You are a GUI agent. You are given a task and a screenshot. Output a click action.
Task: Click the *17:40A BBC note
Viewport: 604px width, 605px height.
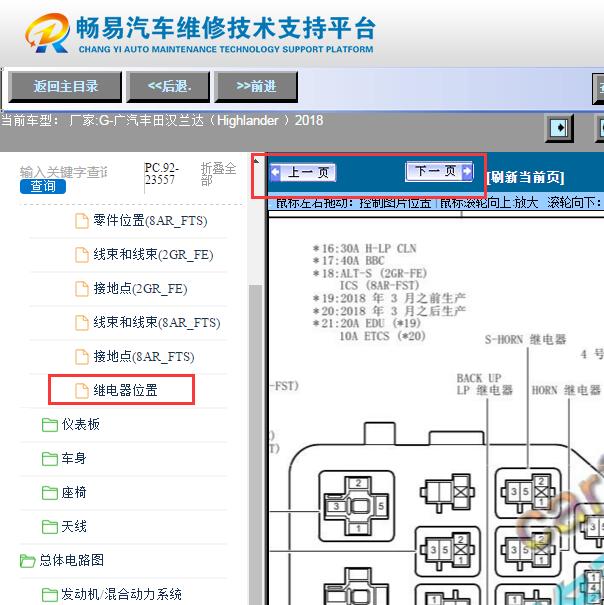[349, 261]
